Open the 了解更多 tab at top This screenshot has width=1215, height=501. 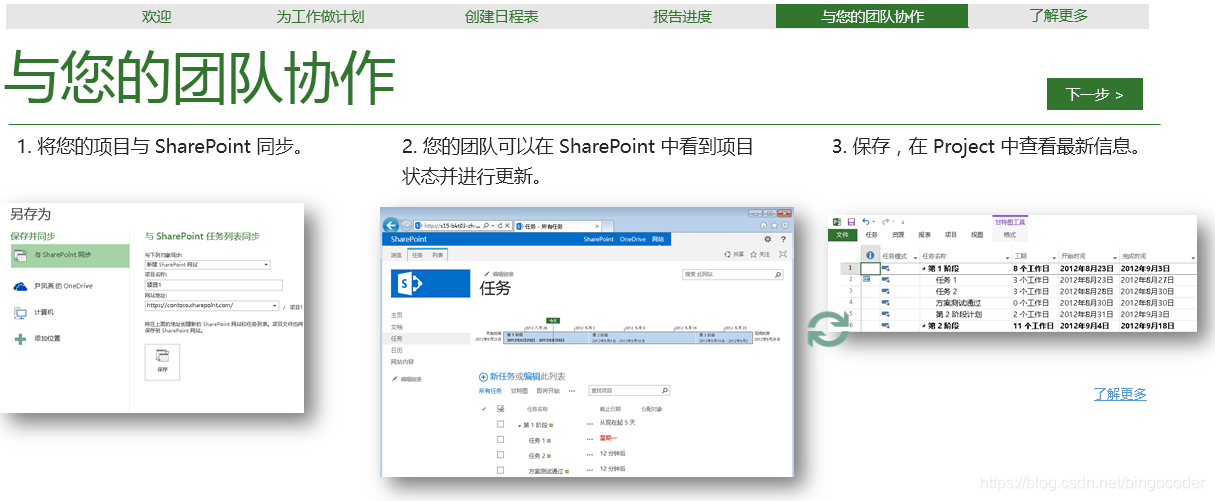(x=1058, y=16)
